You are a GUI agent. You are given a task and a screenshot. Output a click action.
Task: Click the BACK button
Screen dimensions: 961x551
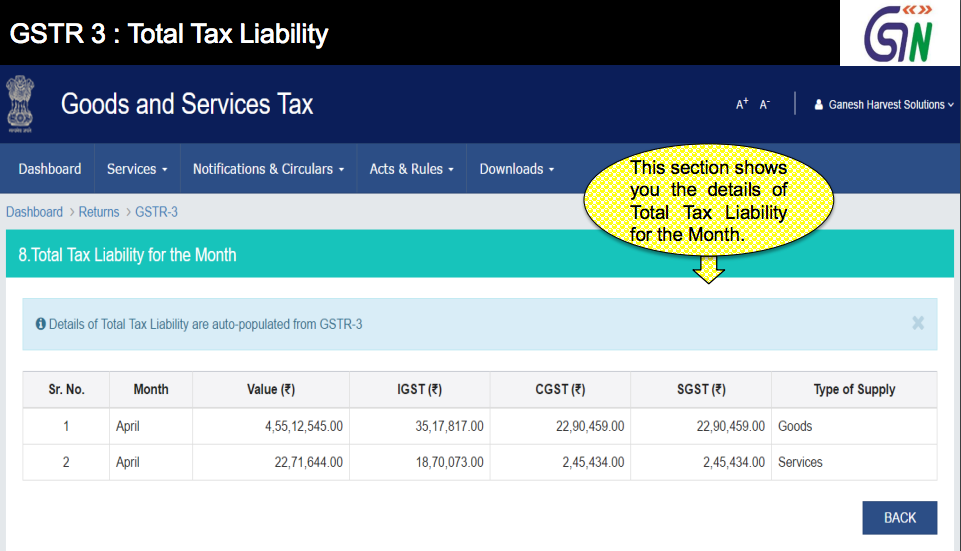(899, 518)
